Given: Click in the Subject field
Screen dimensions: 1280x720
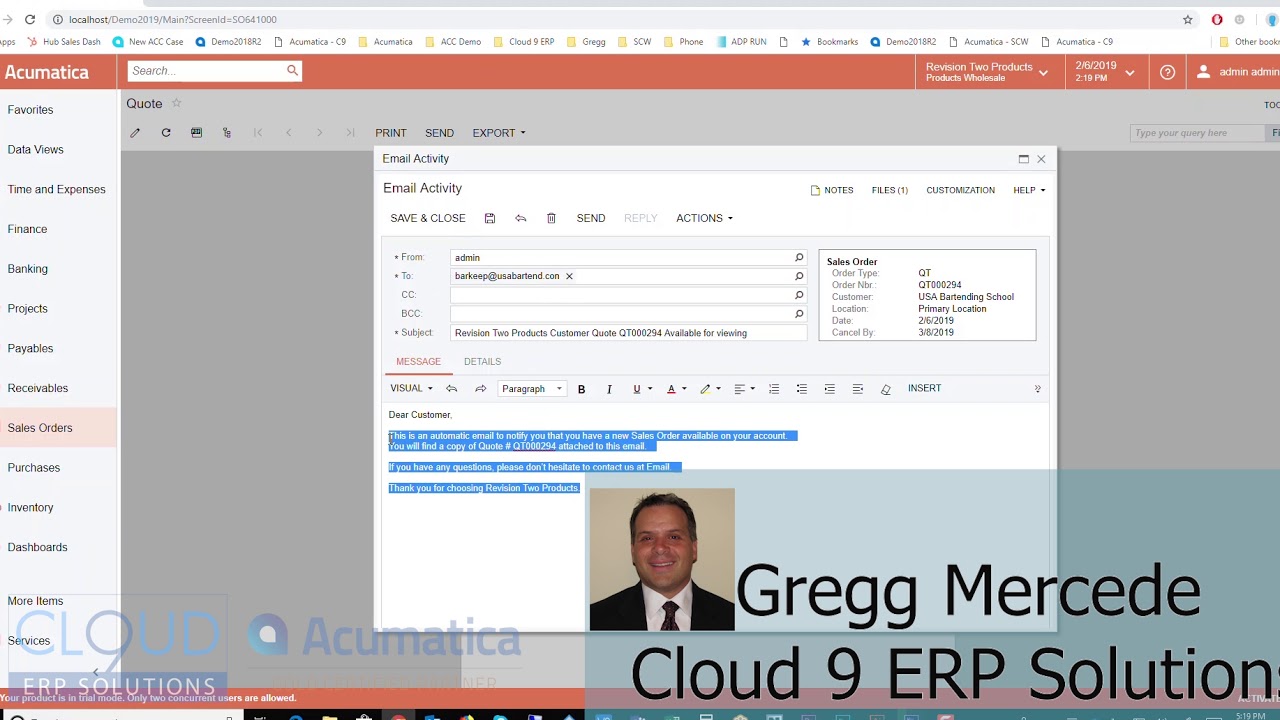Looking at the screenshot, I should (x=628, y=333).
